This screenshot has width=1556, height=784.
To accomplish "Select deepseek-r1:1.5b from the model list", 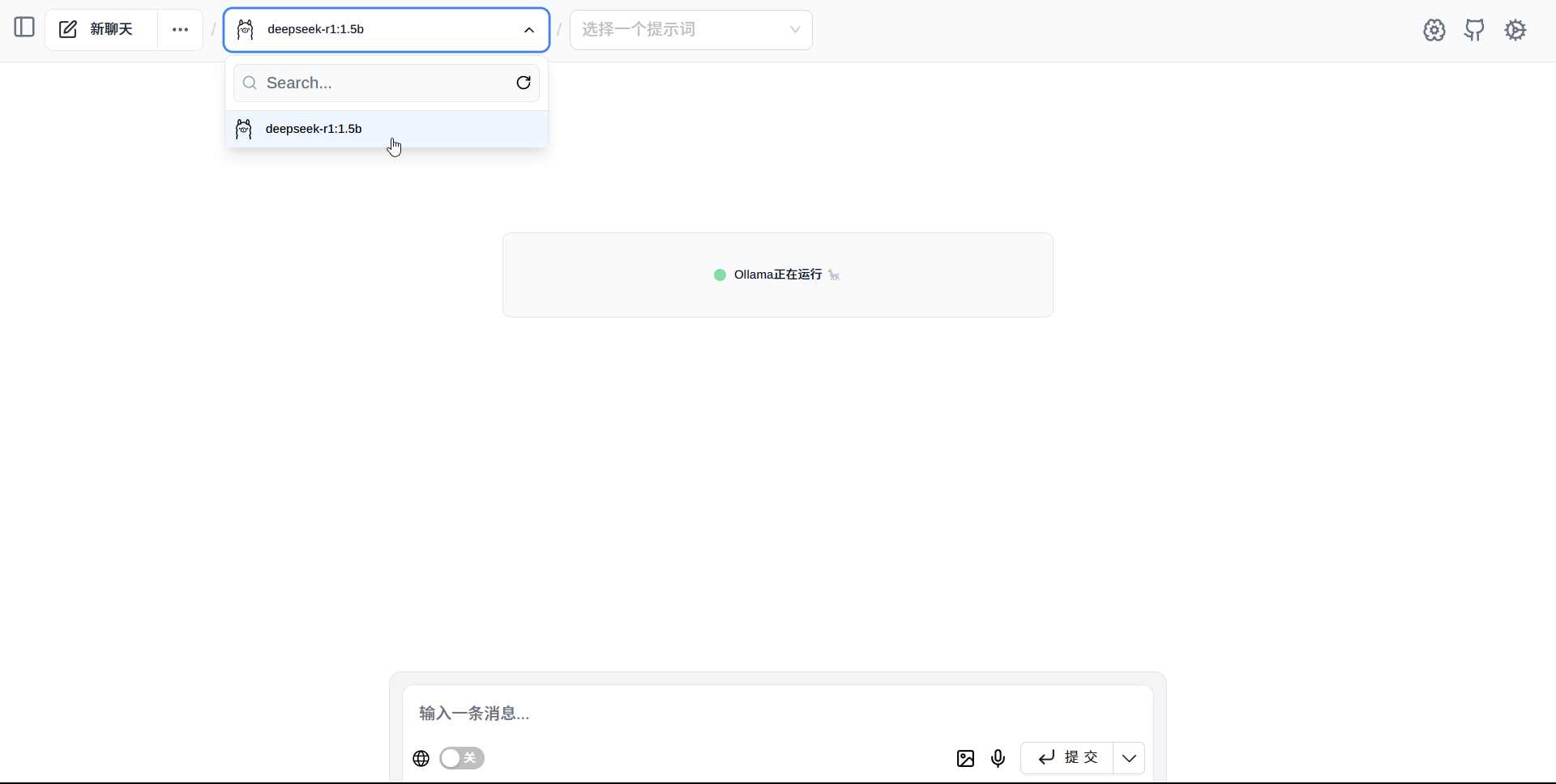I will point(387,129).
